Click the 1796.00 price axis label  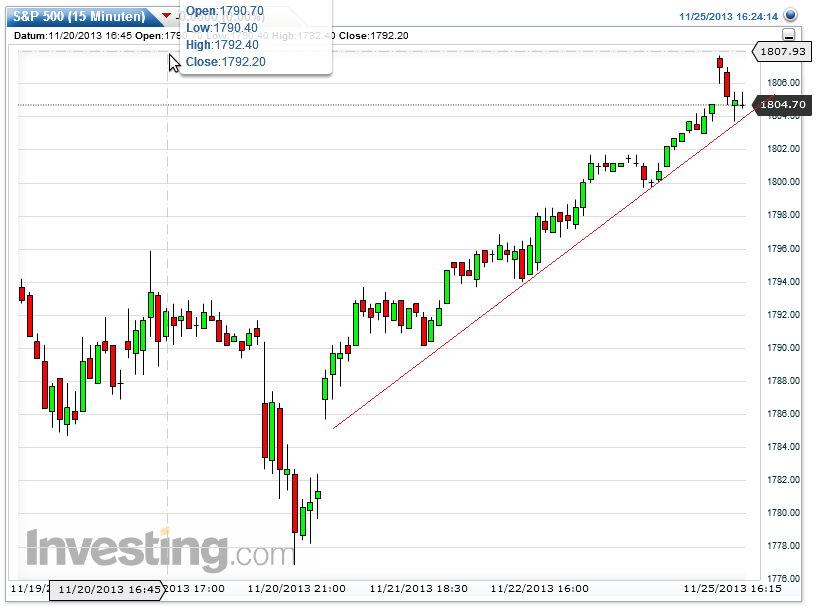coord(783,248)
